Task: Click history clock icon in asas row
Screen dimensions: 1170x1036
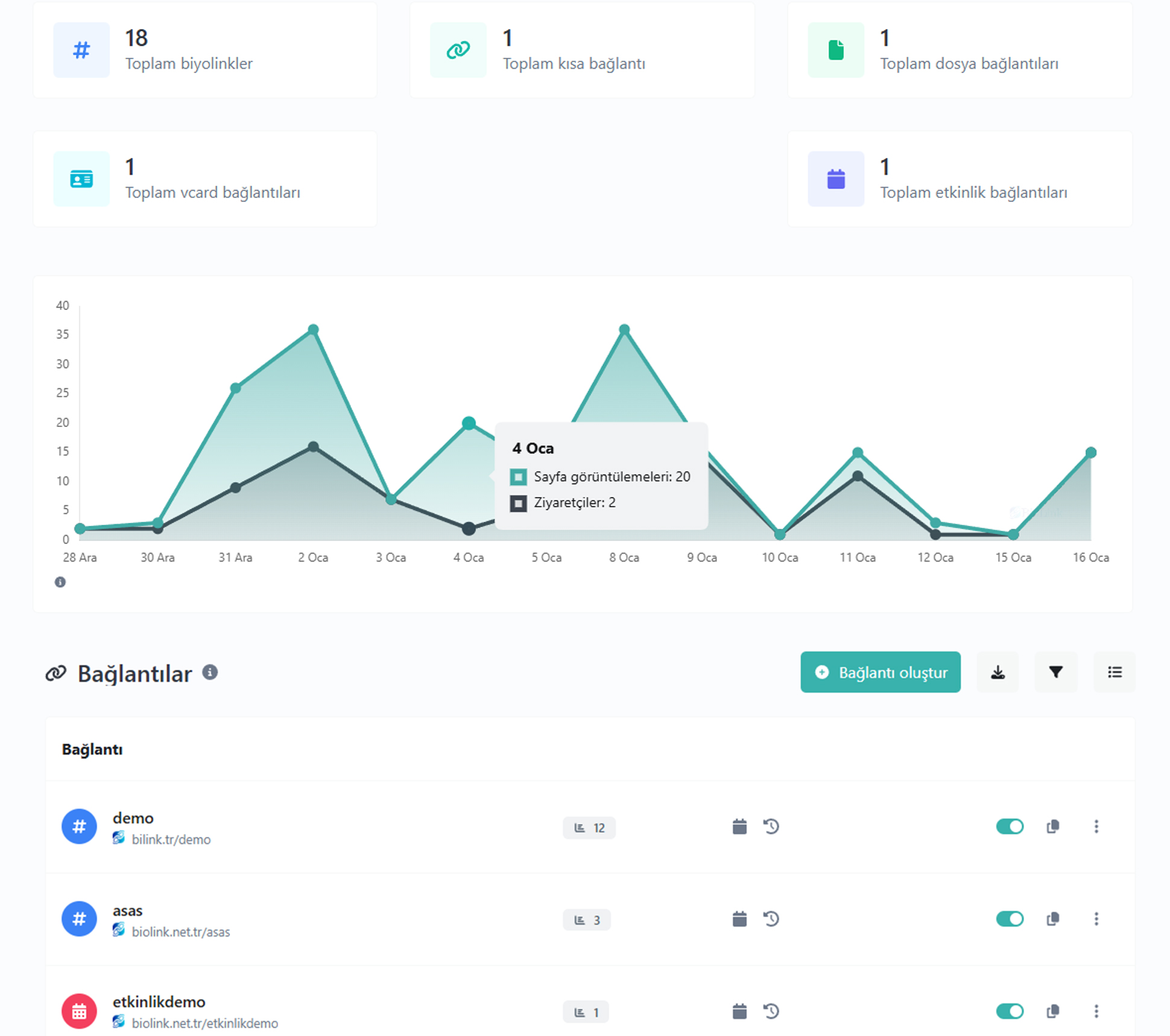Action: click(771, 918)
